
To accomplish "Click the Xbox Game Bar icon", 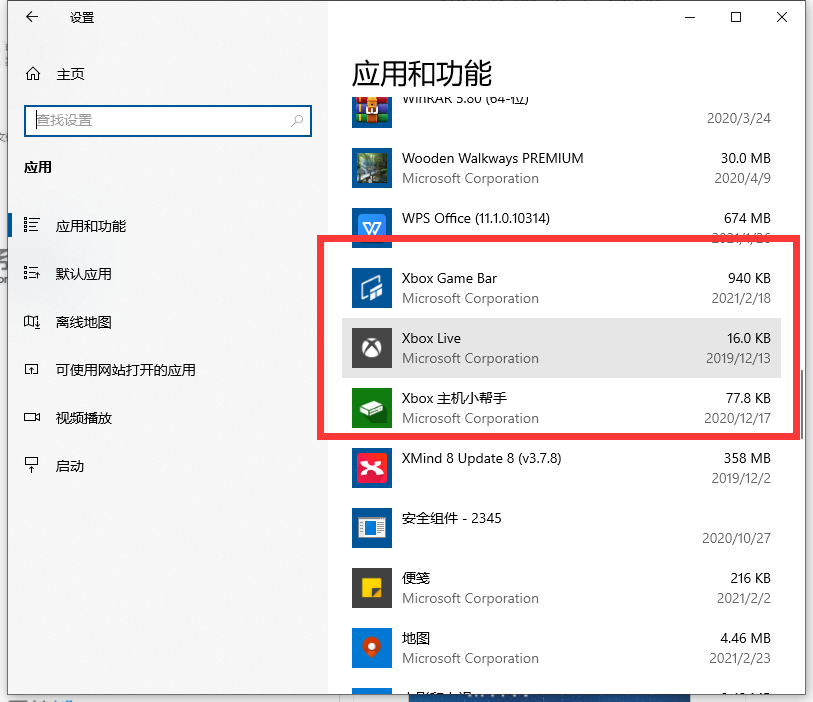I will tap(372, 288).
